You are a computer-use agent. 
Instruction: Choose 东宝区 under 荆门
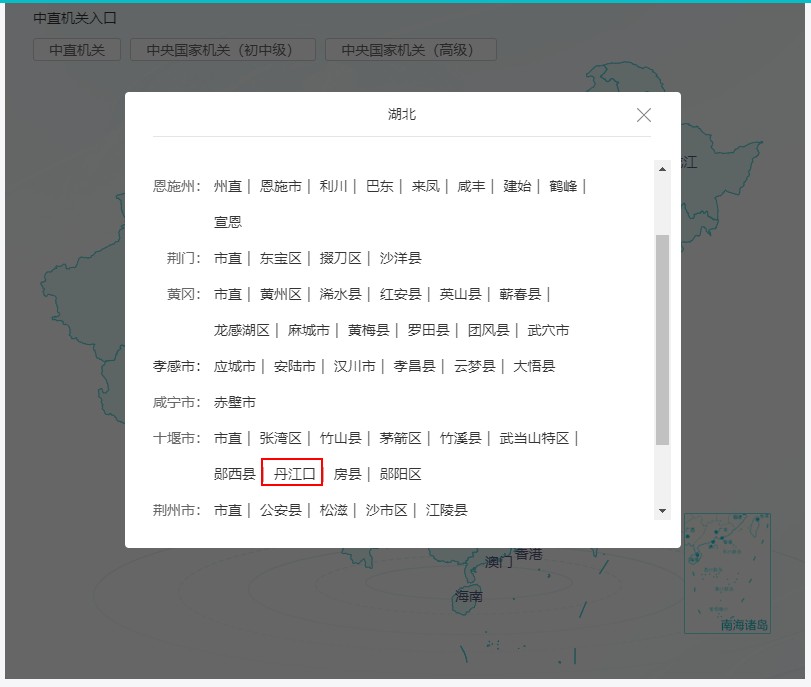pos(280,258)
